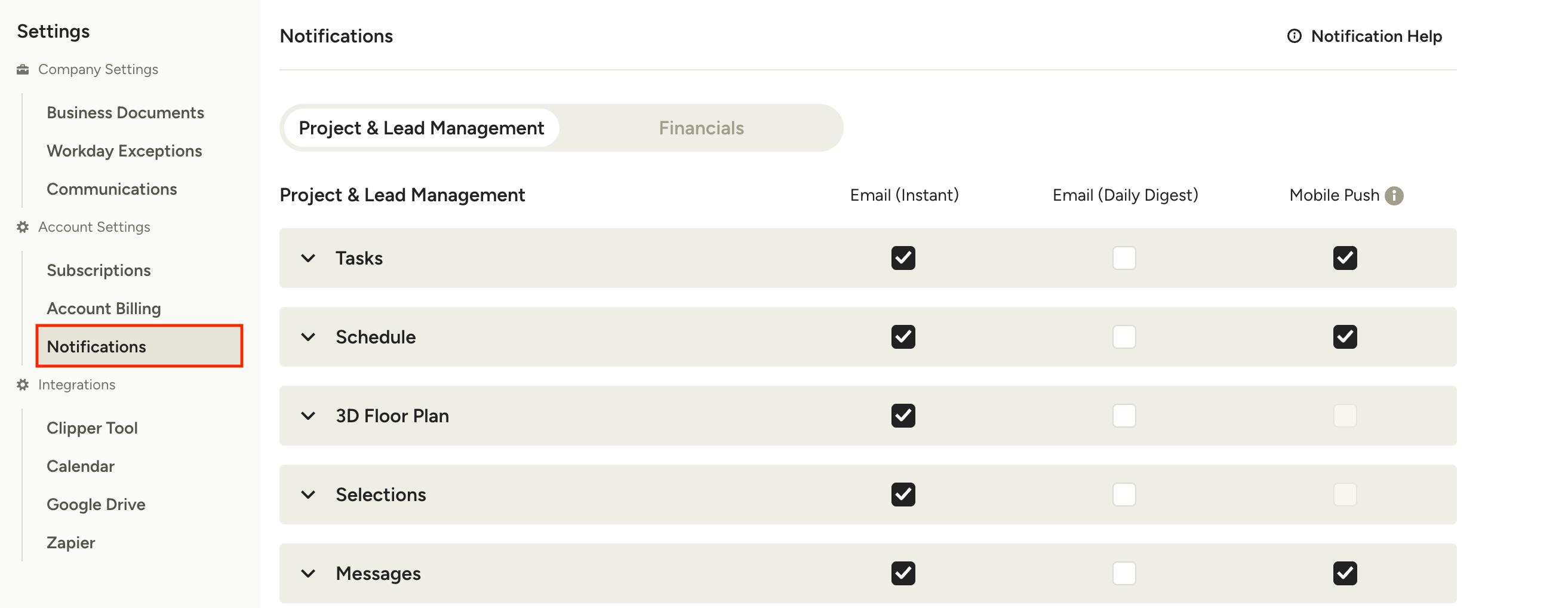
Task: Check Email Daily Digest for Selections
Action: [1124, 494]
